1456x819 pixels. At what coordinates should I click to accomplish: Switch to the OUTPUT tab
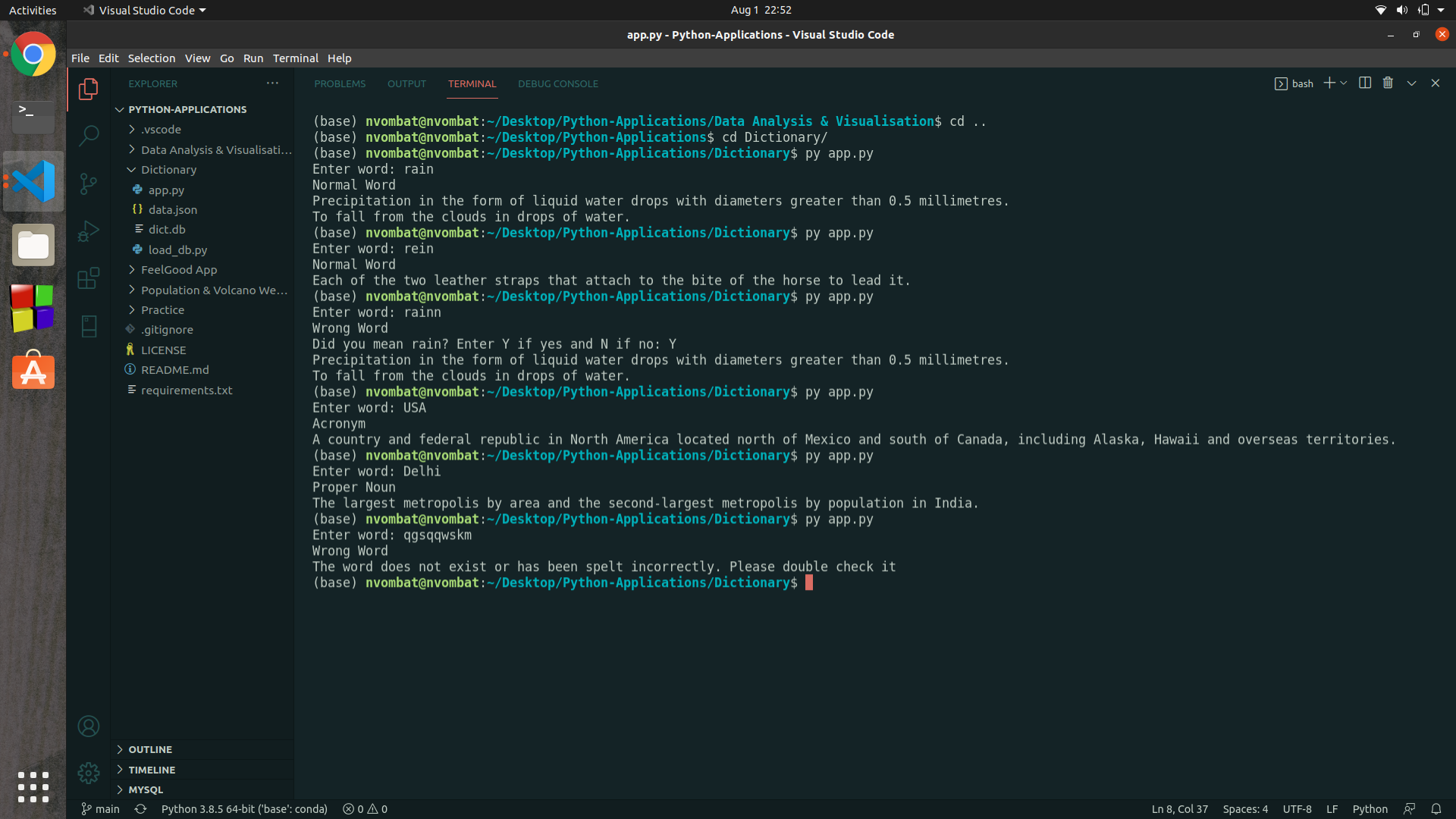point(406,83)
